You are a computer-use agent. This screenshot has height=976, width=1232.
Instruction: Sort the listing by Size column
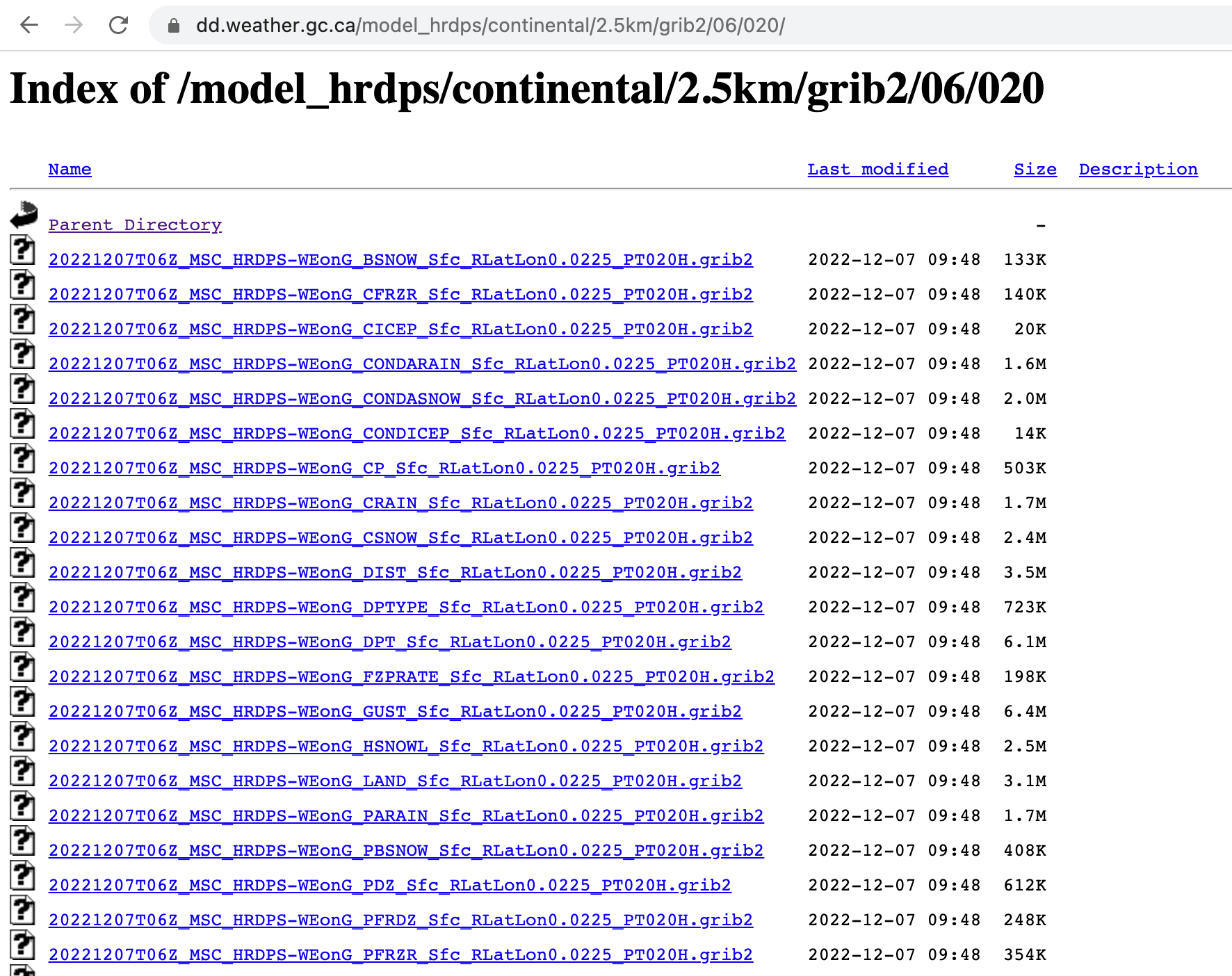[x=1035, y=170]
